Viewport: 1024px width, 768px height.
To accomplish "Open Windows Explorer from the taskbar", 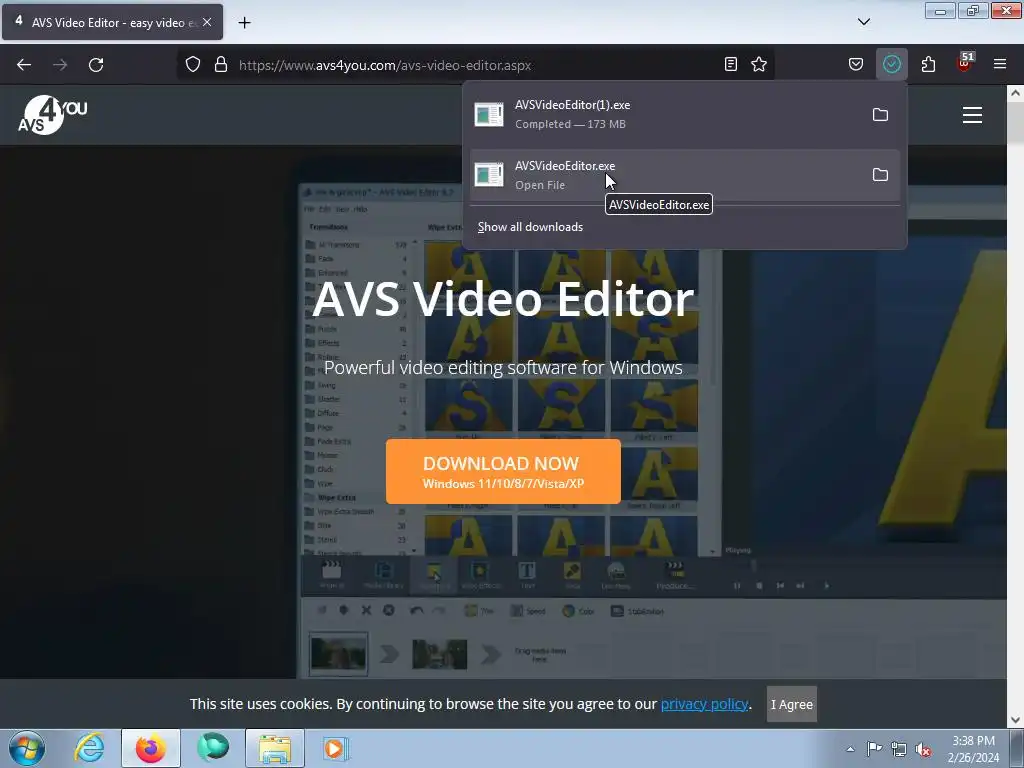I will [x=275, y=748].
